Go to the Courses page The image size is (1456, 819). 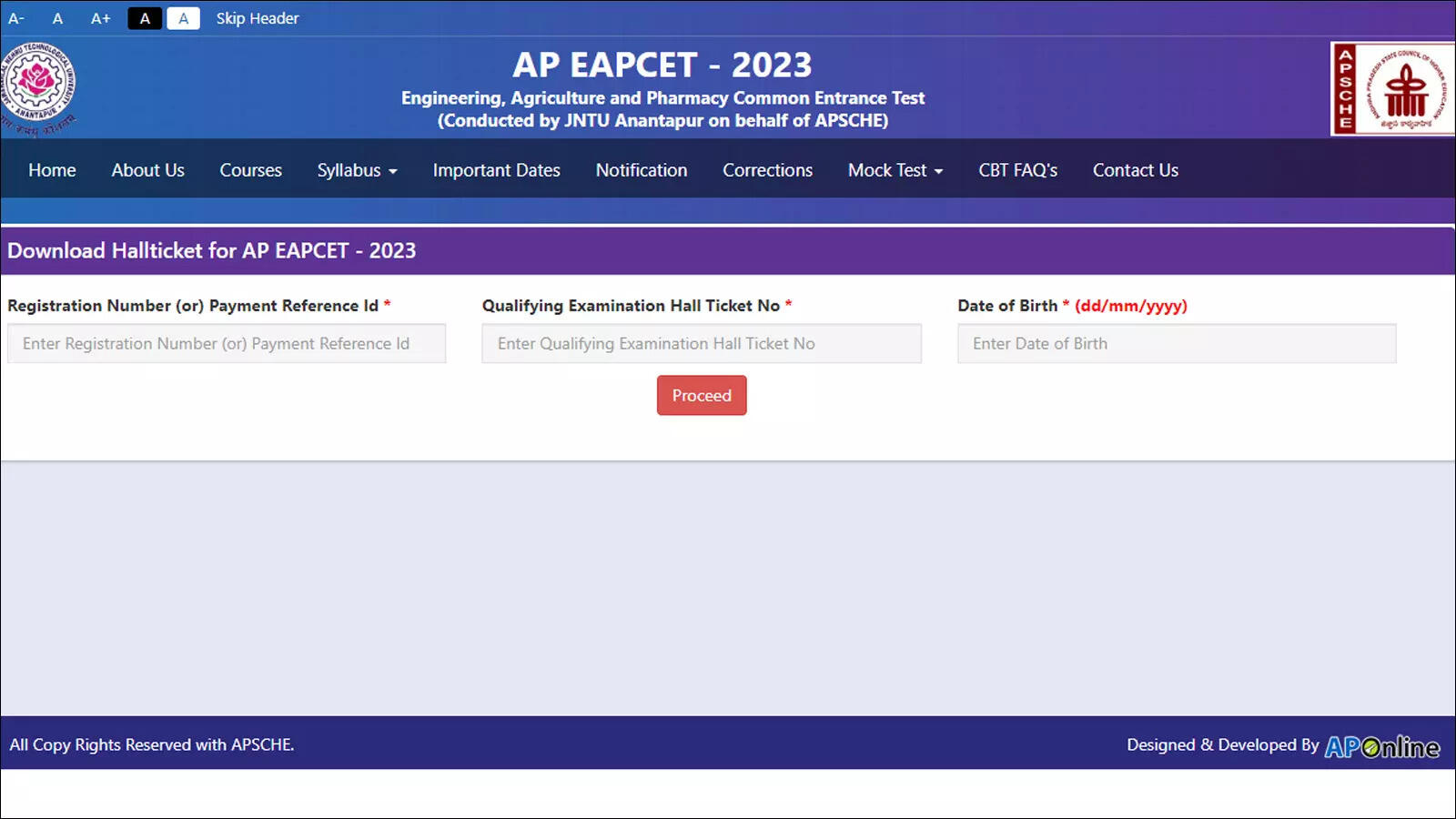click(x=250, y=170)
